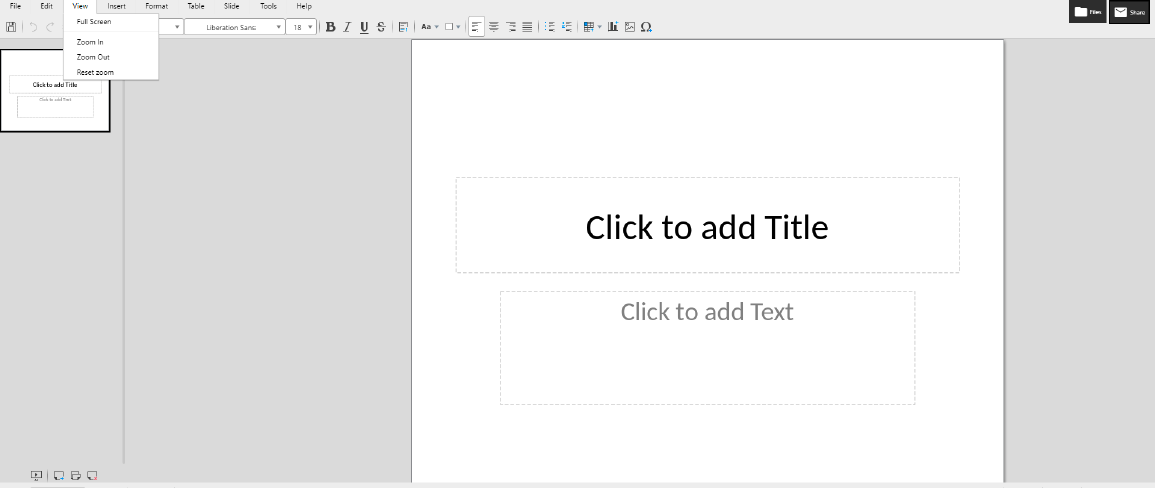Screen dimensions: 1155x488
Task: Open the special character omega icon
Action: [646, 27]
